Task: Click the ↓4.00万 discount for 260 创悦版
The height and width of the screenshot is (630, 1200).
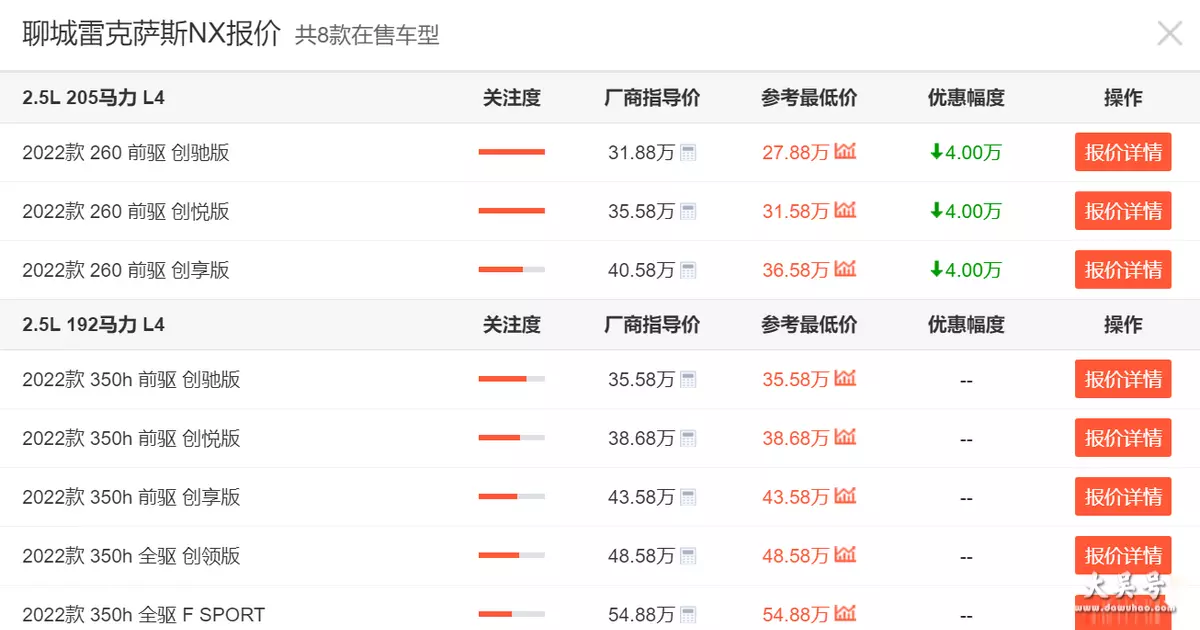Action: [x=966, y=212]
